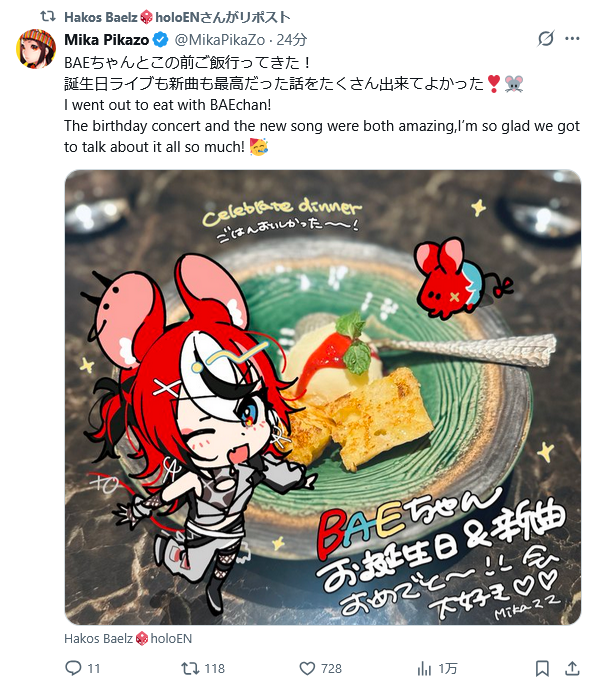598x690 pixels.
Task: Click the repost indicator icon at top
Action: [48, 17]
